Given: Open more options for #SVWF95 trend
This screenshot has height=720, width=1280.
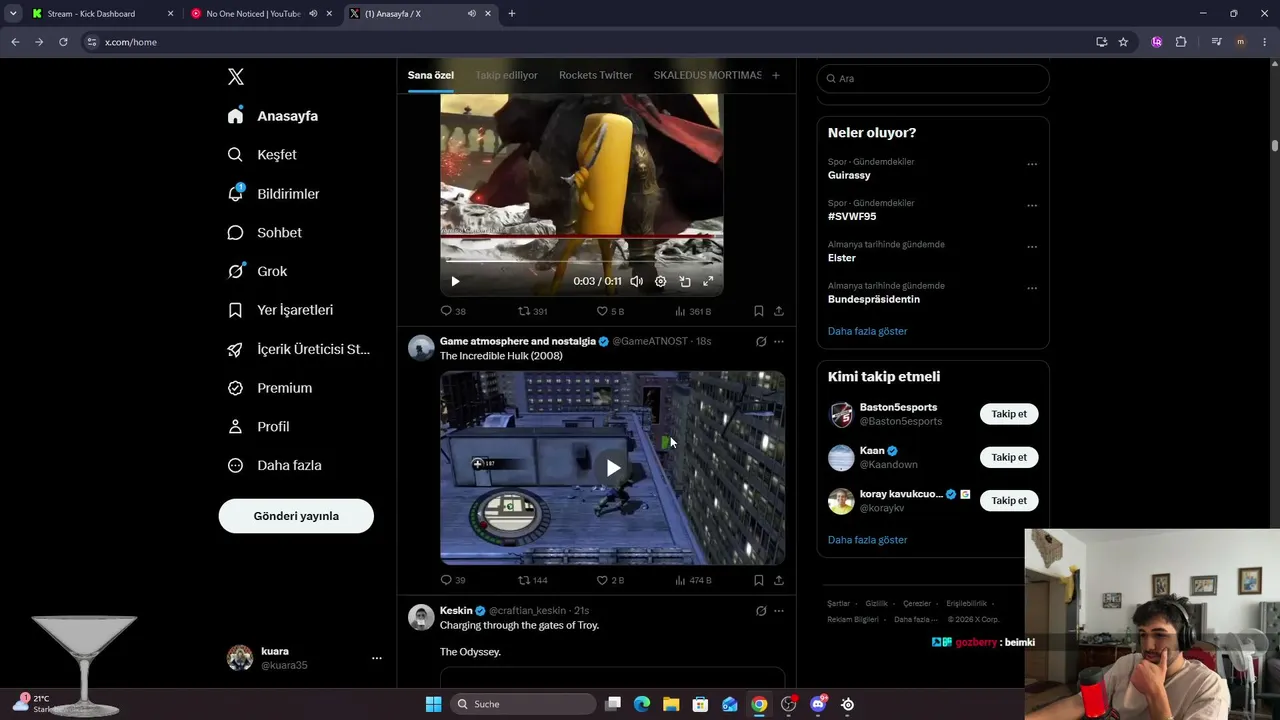Looking at the screenshot, I should (1032, 205).
